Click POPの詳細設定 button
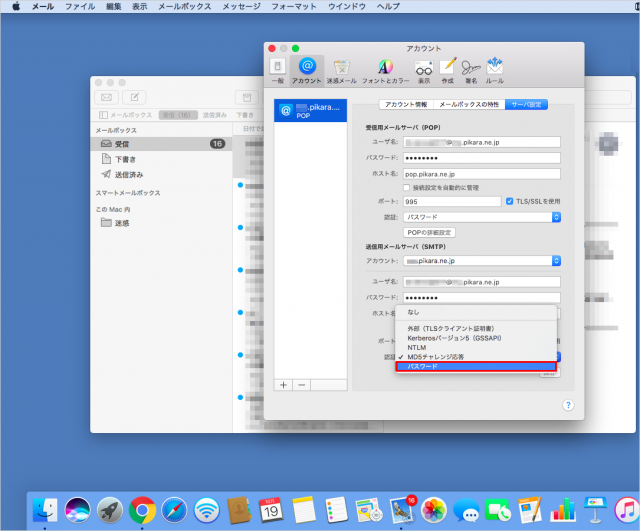Image resolution: width=640 pixels, height=531 pixels. [429, 233]
